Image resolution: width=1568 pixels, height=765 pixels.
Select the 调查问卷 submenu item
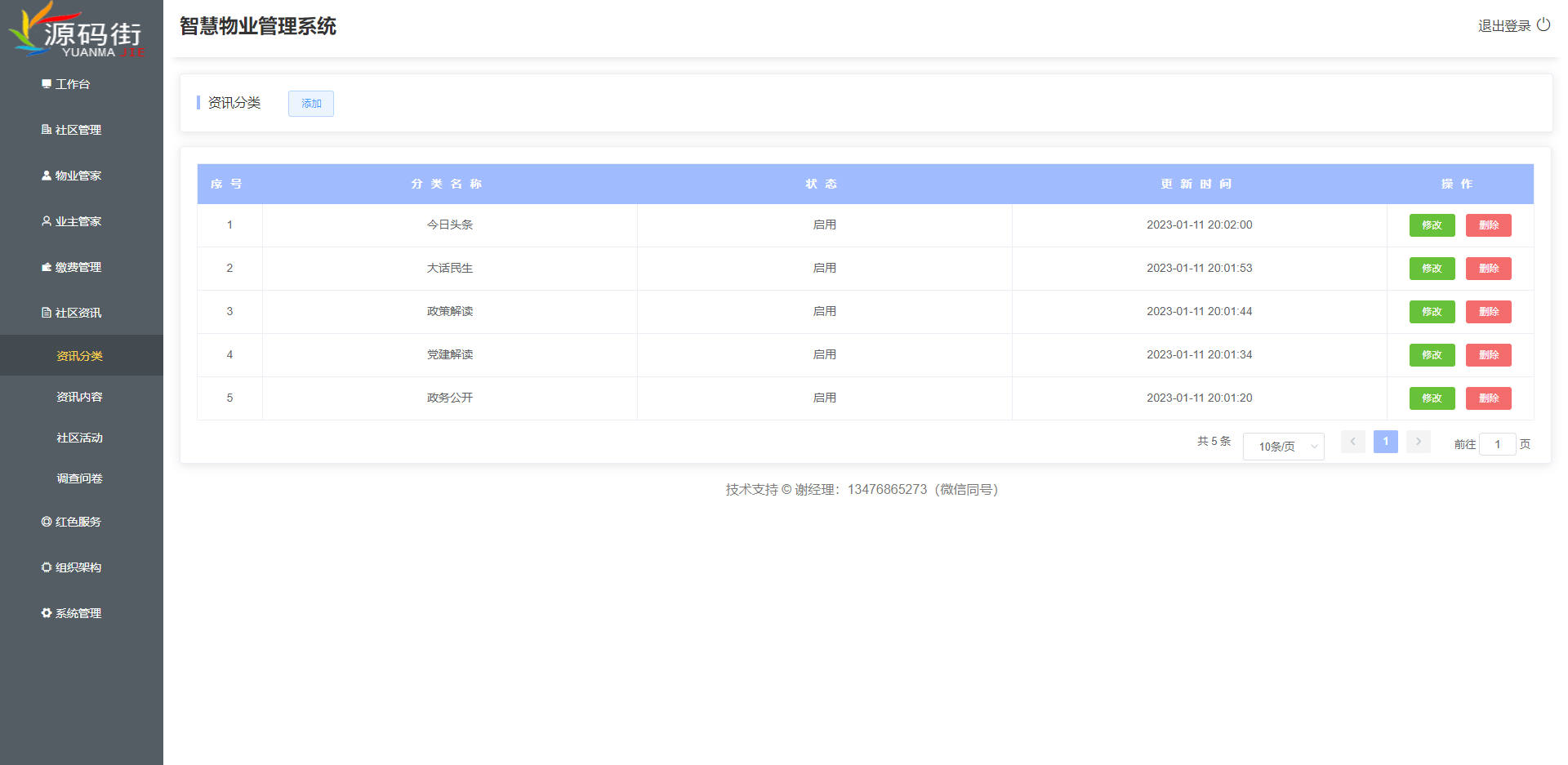coord(79,478)
